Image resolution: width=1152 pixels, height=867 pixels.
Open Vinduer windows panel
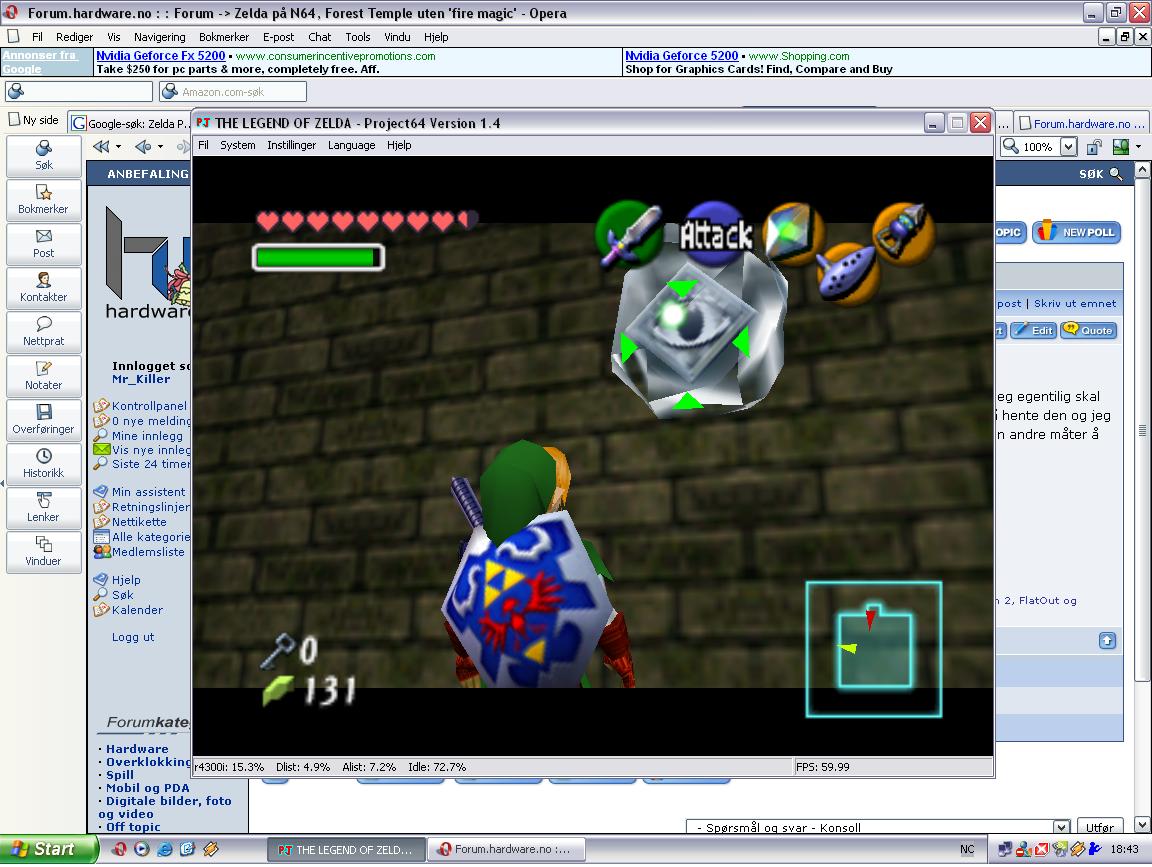coord(43,553)
